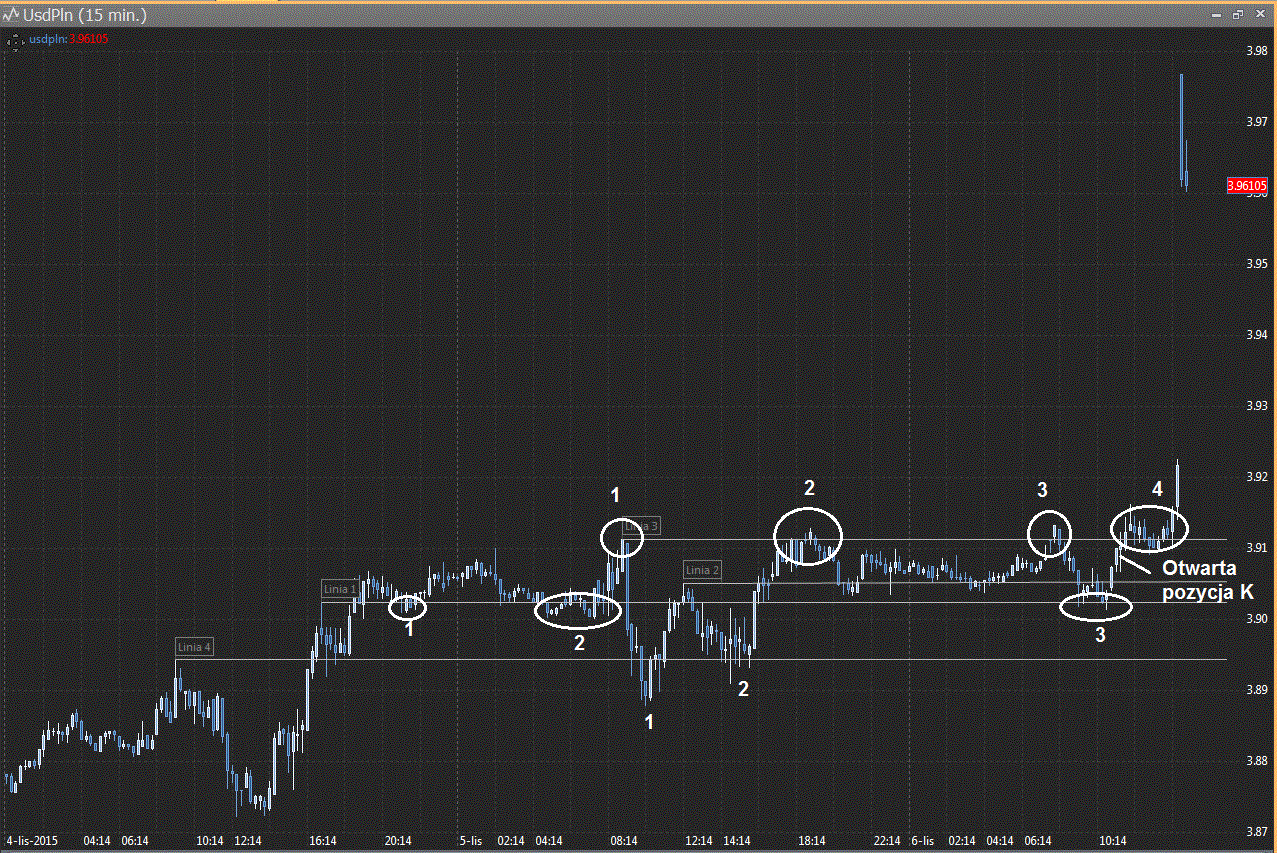Click the 3.93 price axis label
Viewport: 1277px width, 853px height.
[1256, 406]
